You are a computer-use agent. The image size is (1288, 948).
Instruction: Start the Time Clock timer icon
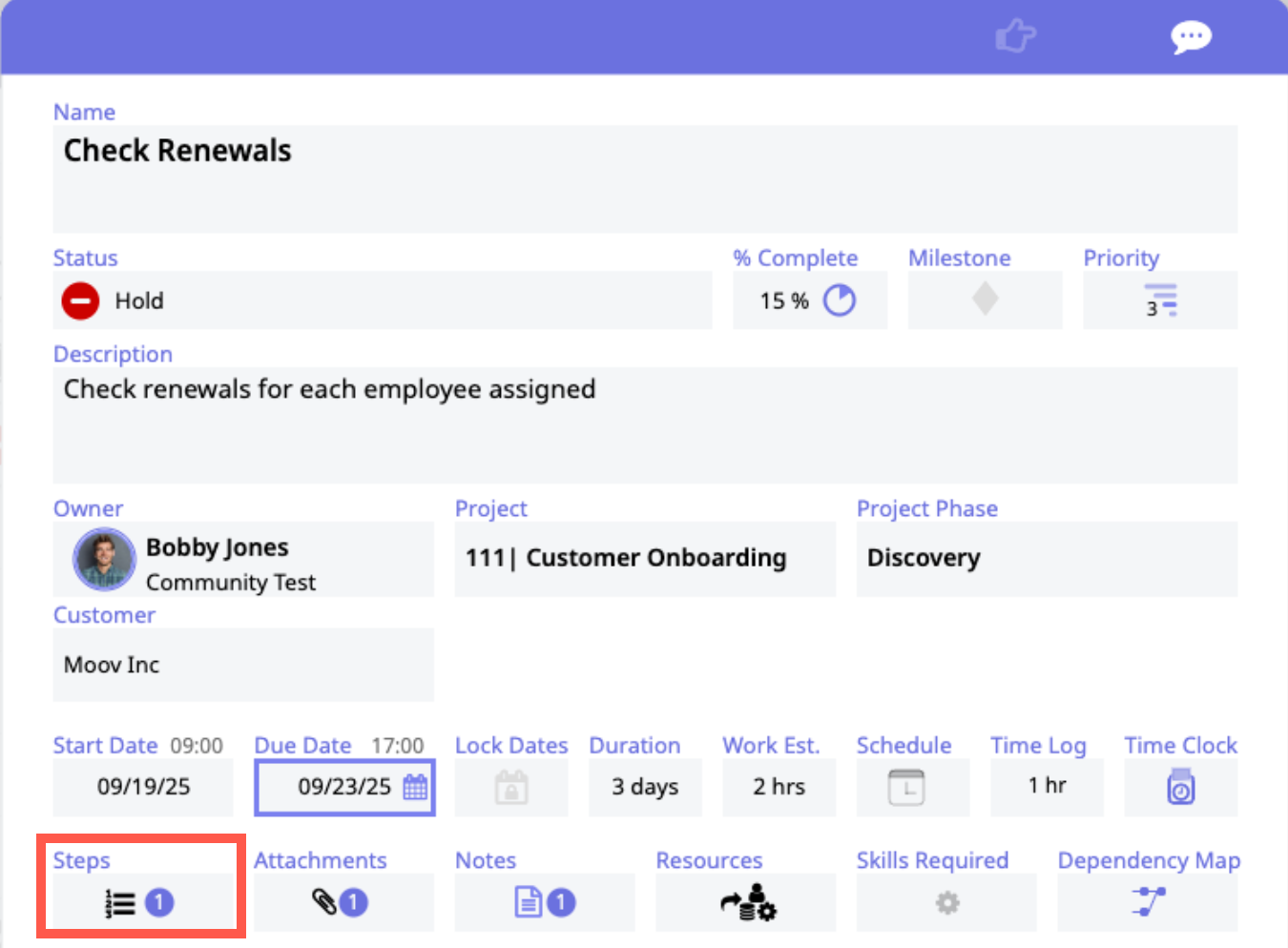point(1180,788)
